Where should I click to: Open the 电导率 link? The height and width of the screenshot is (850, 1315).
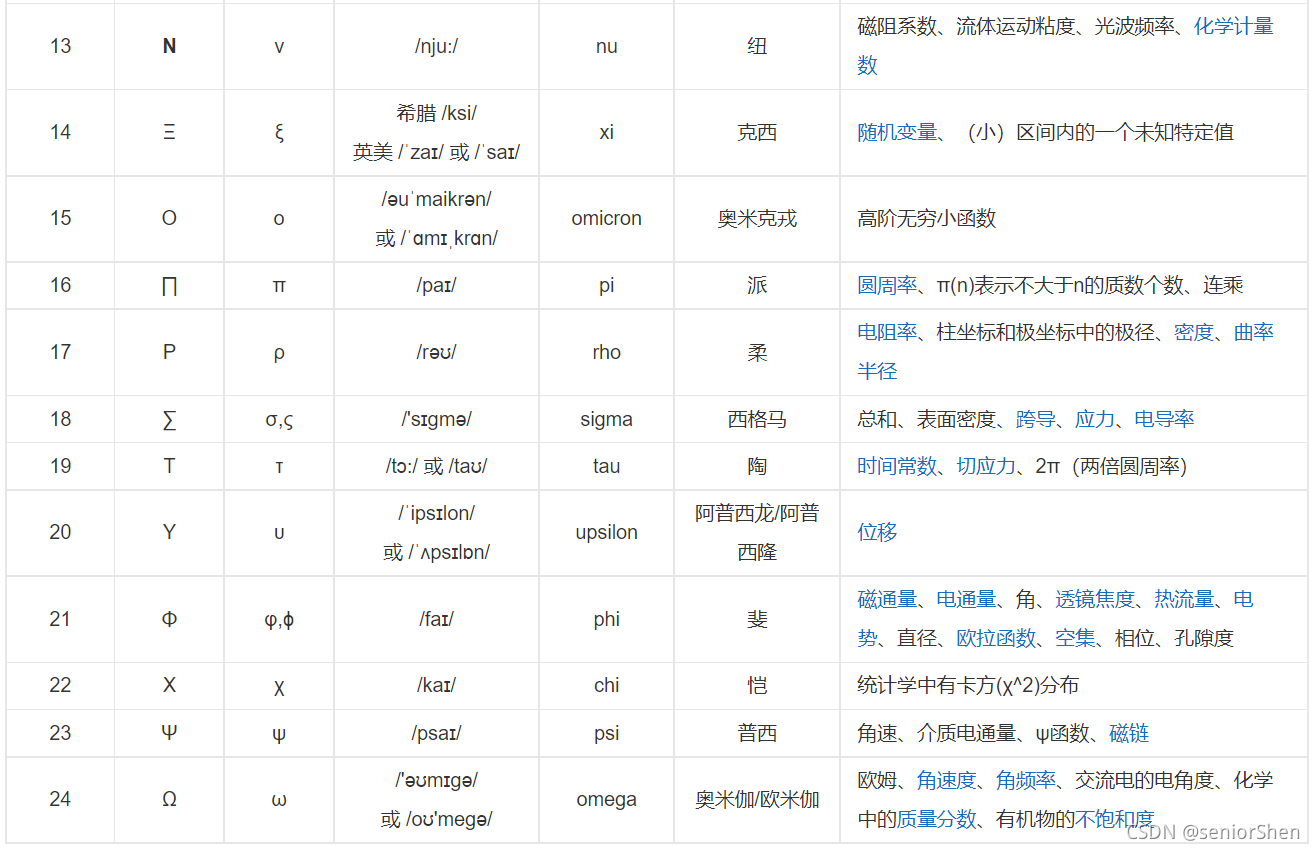pyautogui.click(x=1164, y=419)
